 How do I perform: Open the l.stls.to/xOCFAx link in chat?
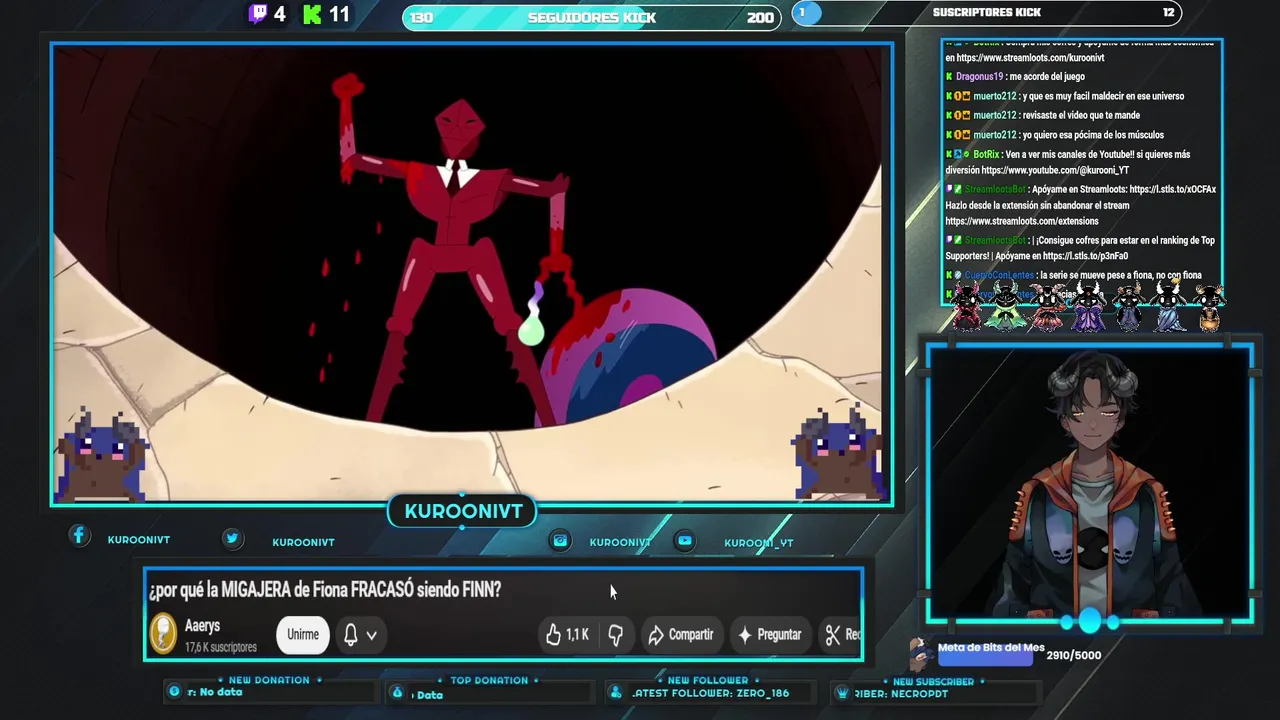click(x=1172, y=189)
